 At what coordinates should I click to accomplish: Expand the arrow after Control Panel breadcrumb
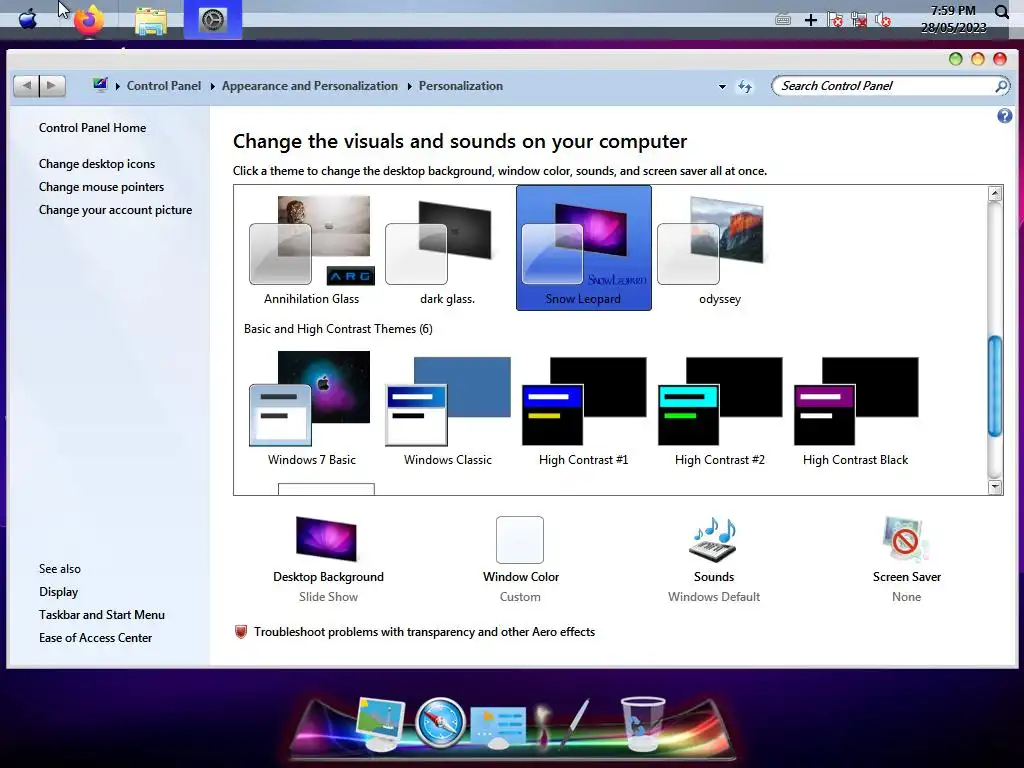tap(212, 86)
